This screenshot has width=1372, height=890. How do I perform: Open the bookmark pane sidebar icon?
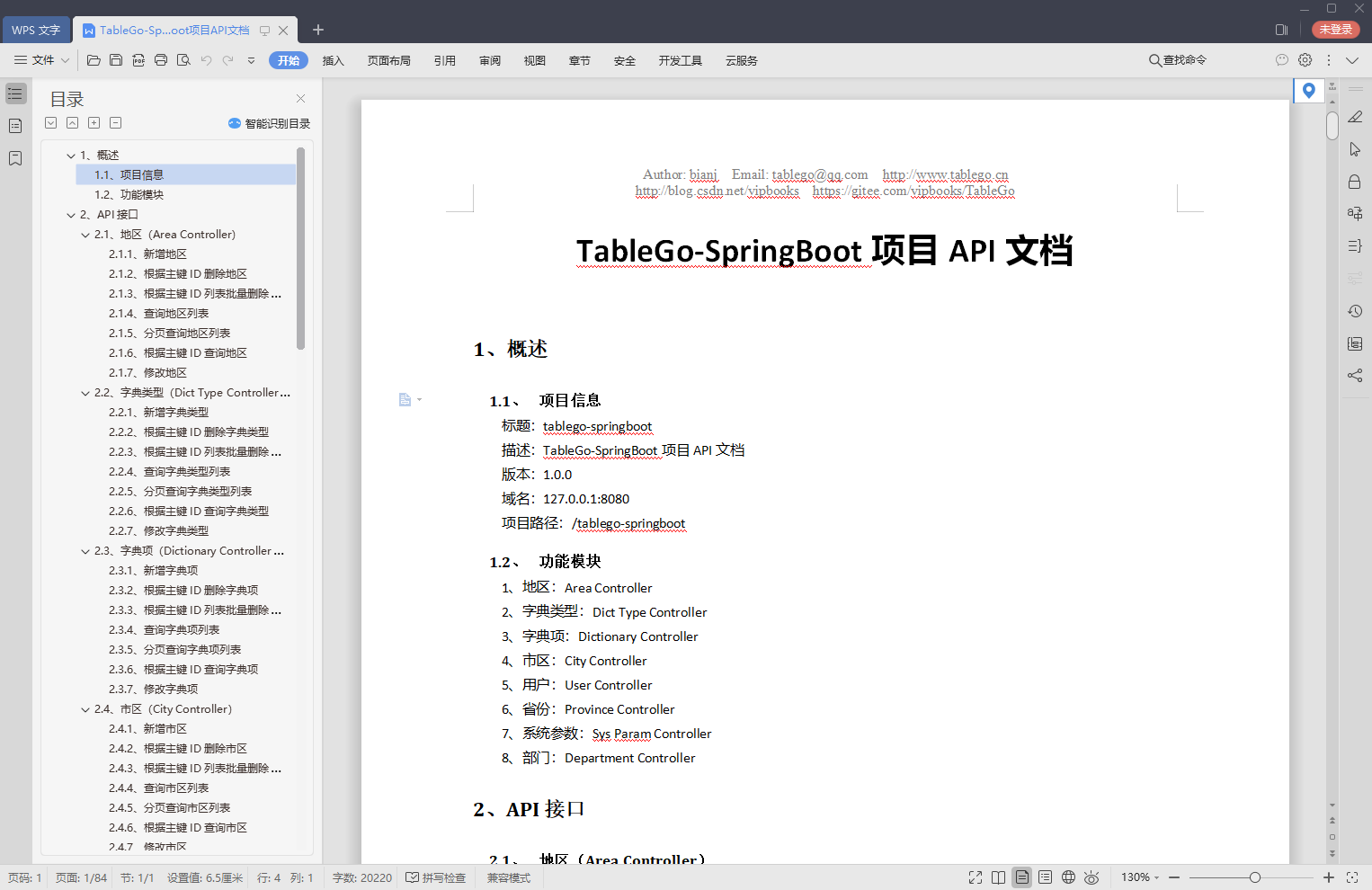click(15, 158)
